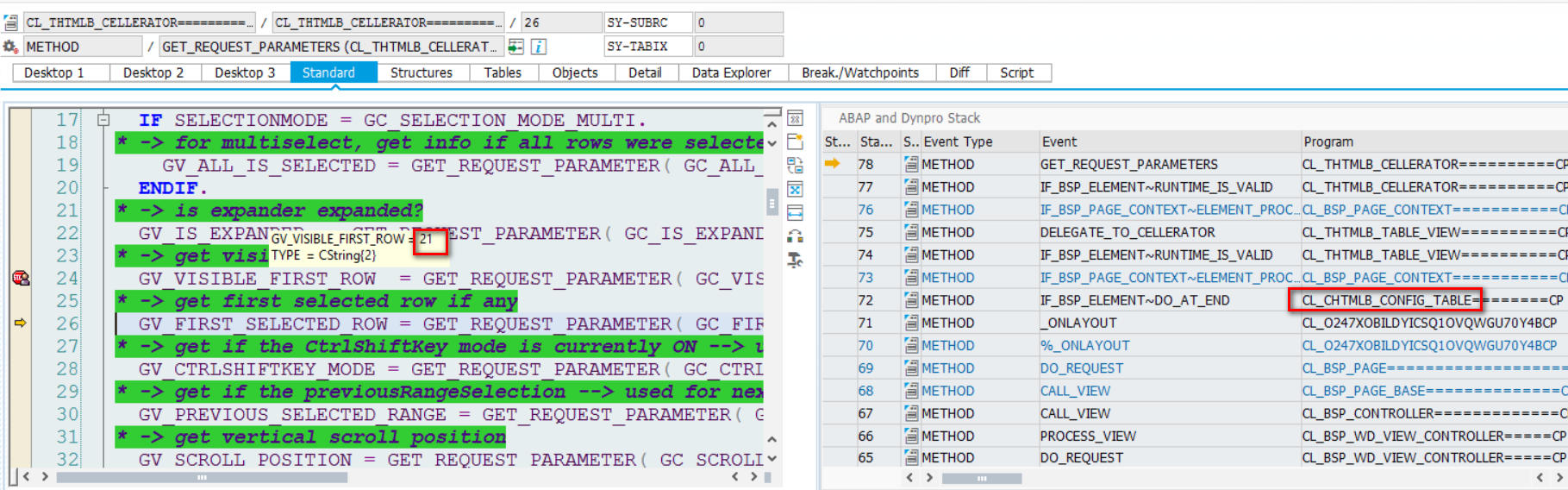This screenshot has height=490, width=1568.
Task: Click the yellow stack pointer arrow at row 78
Action: click(x=833, y=164)
